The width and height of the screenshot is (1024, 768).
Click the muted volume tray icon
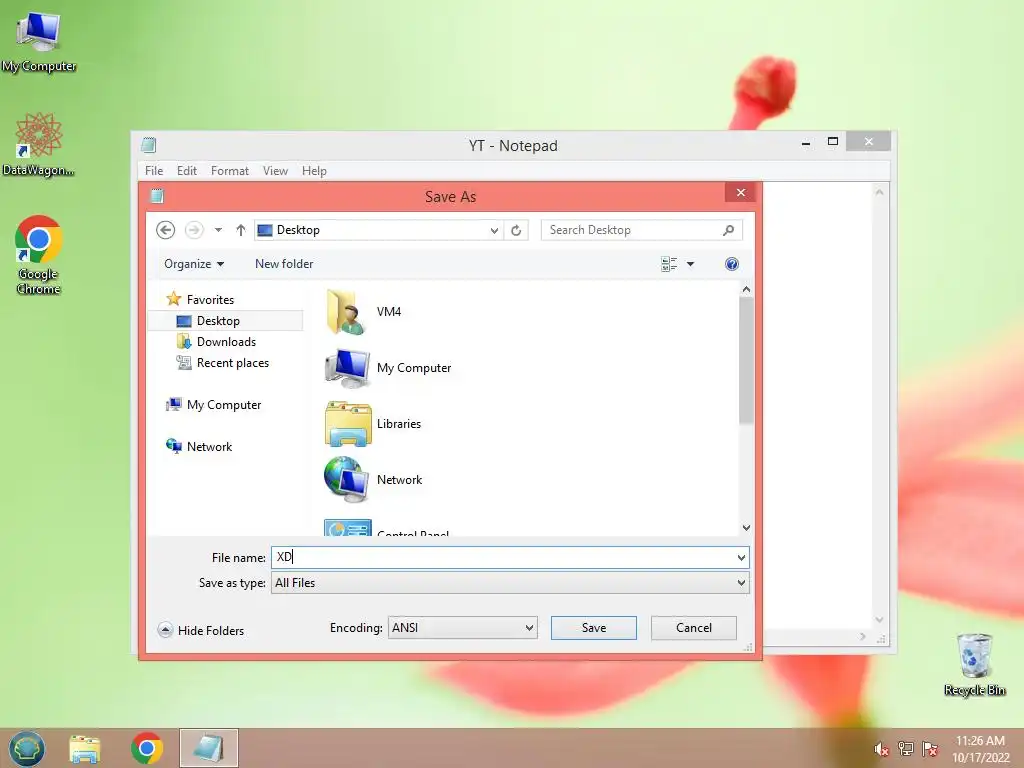881,749
